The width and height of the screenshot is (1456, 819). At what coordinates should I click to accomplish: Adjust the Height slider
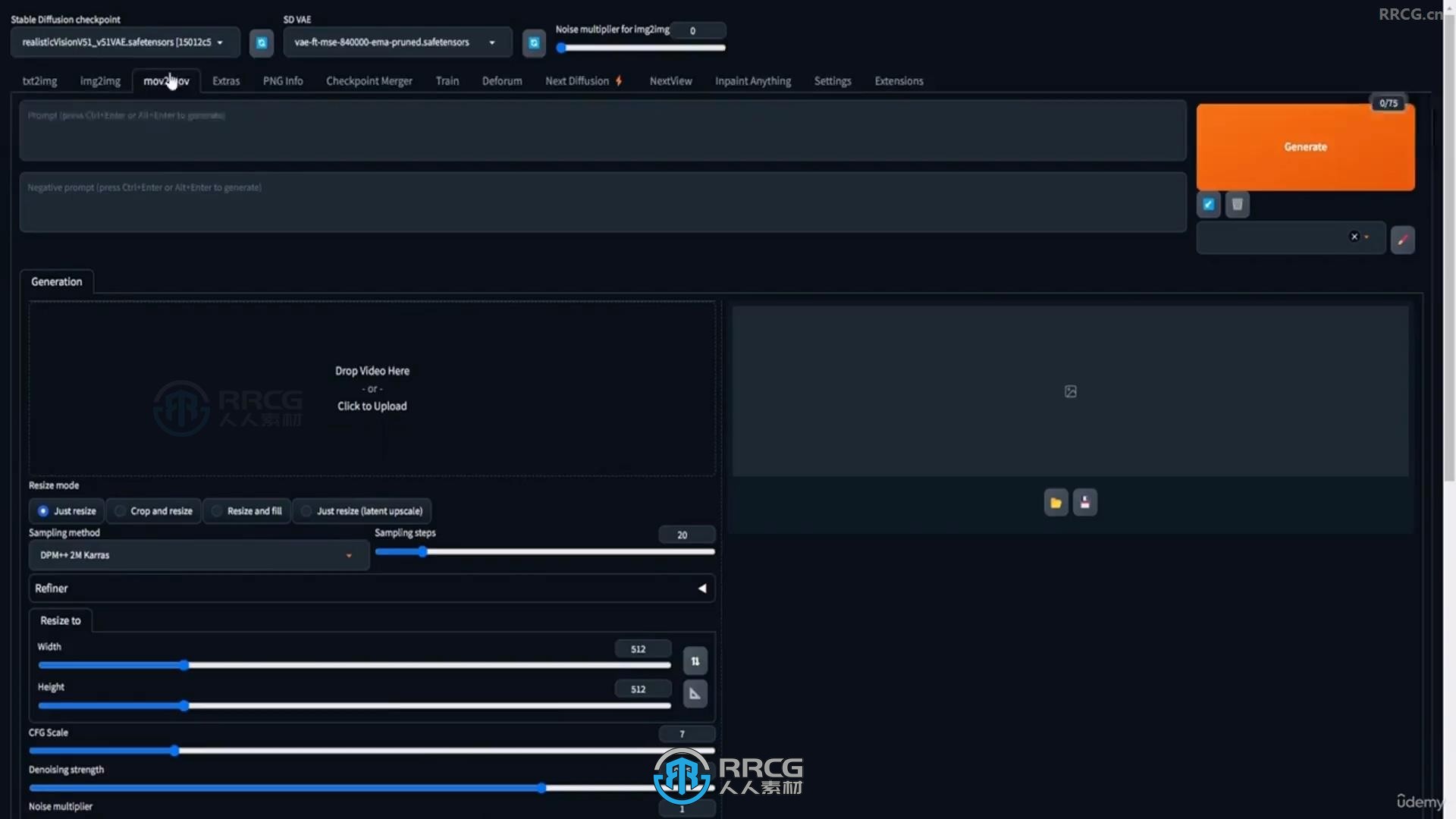(x=354, y=706)
